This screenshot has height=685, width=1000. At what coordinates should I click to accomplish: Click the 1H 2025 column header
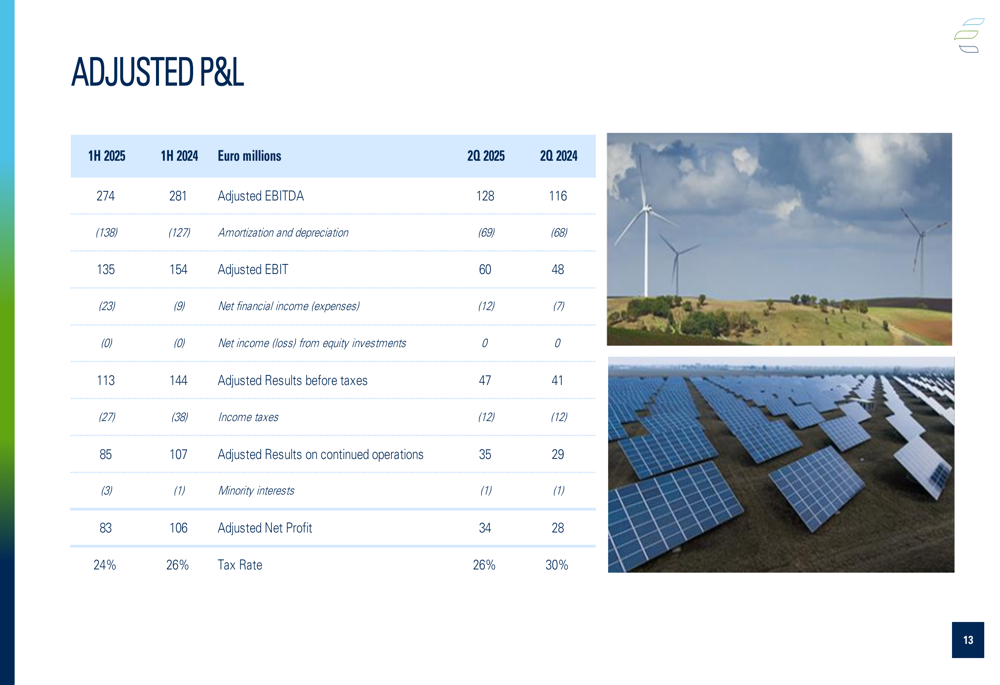(106, 156)
